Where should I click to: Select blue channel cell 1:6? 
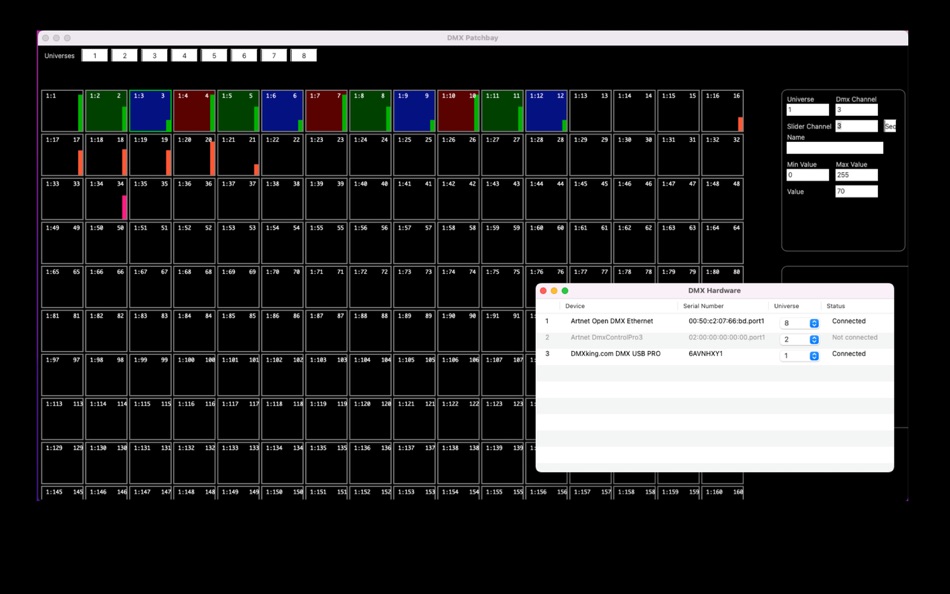282,111
